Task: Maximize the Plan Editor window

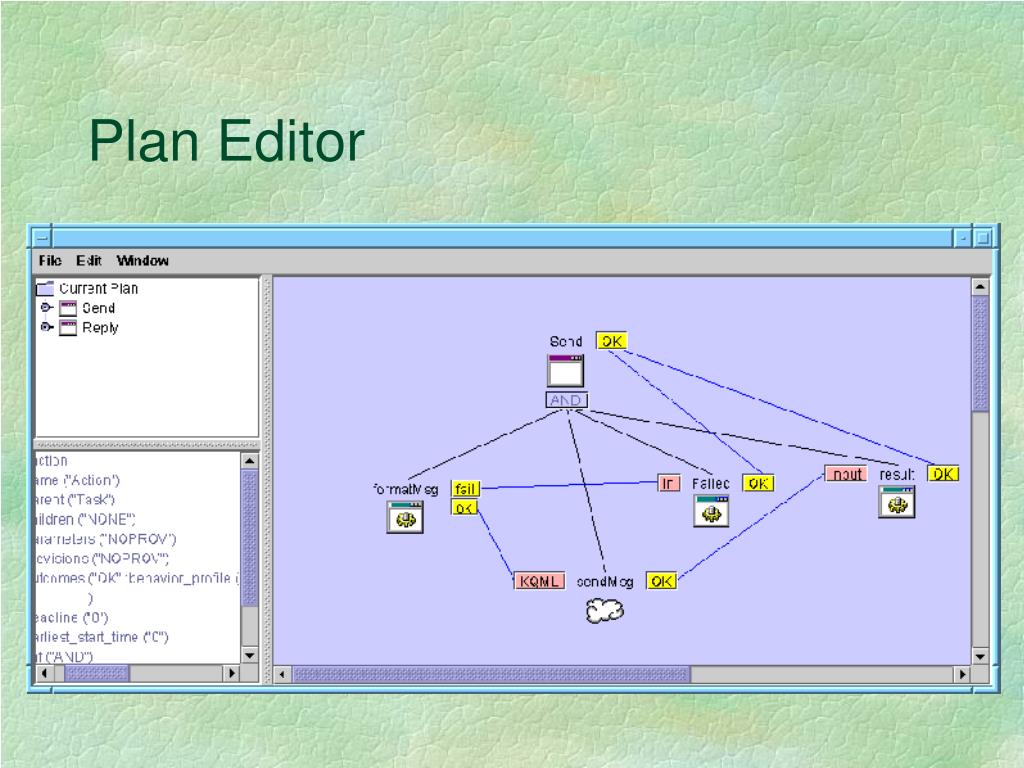Action: pos(983,238)
